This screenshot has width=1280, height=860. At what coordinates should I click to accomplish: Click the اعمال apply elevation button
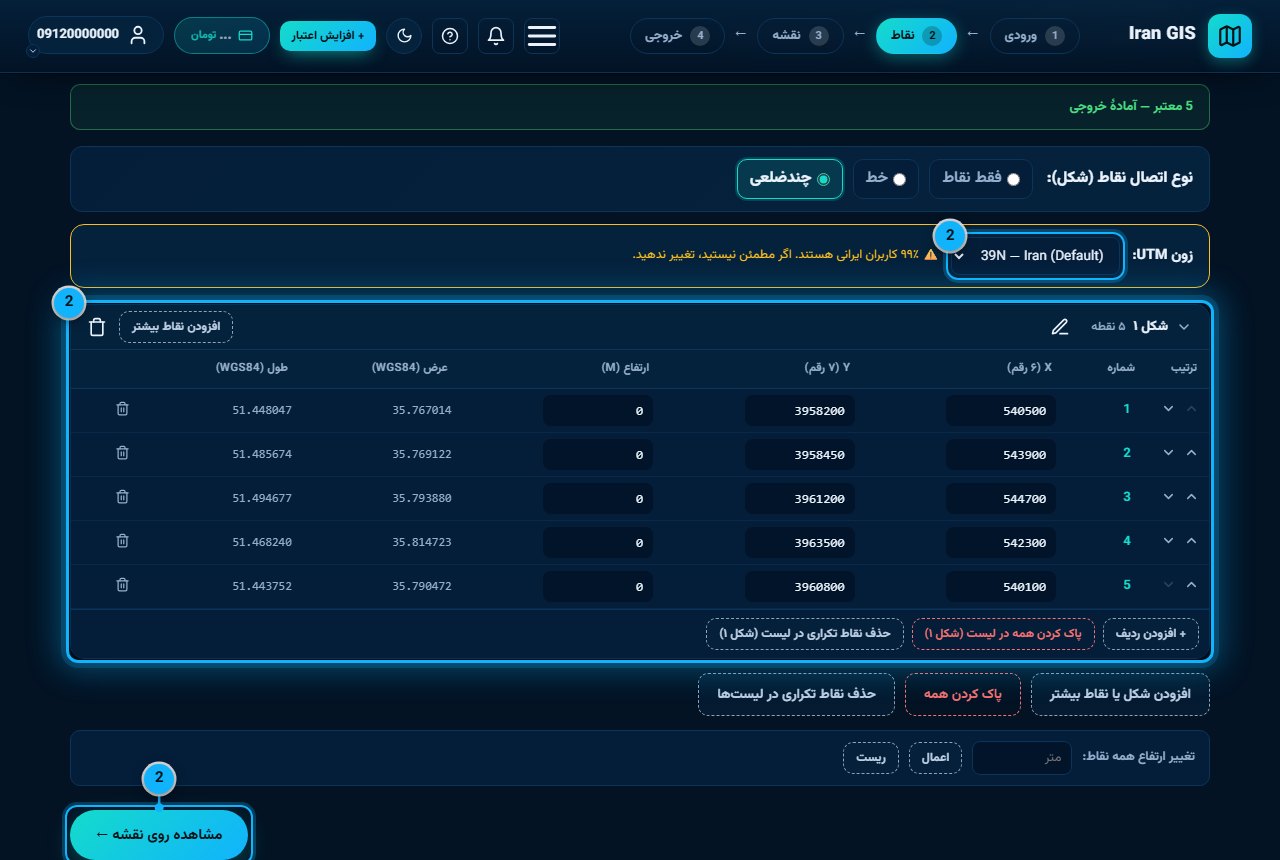(935, 758)
